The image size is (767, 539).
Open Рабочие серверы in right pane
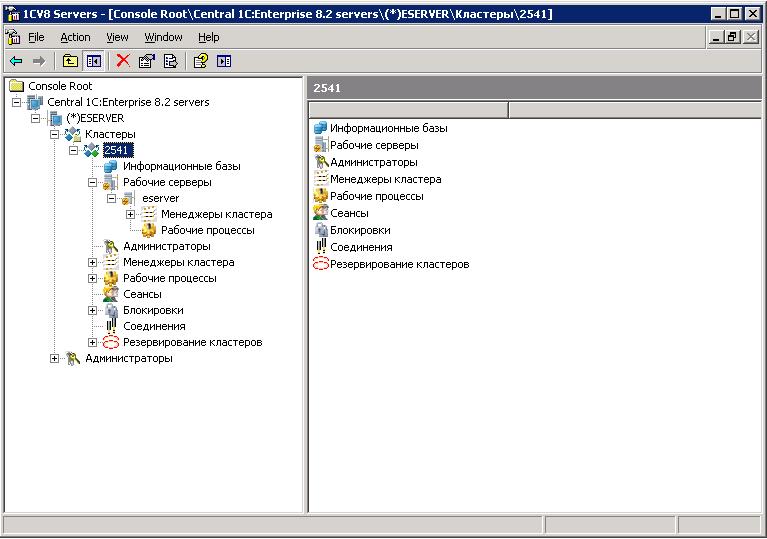click(374, 145)
